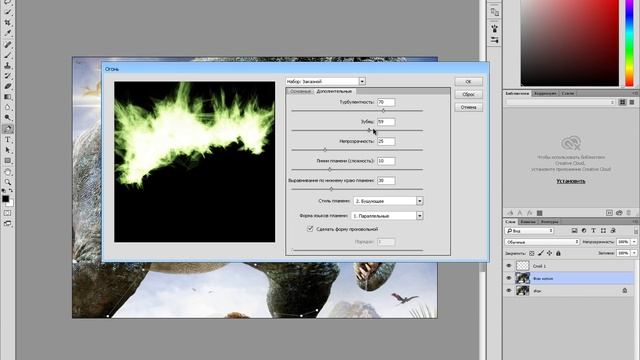Viewport: 640px width, 360px height.
Task: Toggle layer filtering switch in Layers panel
Action: (x=636, y=231)
